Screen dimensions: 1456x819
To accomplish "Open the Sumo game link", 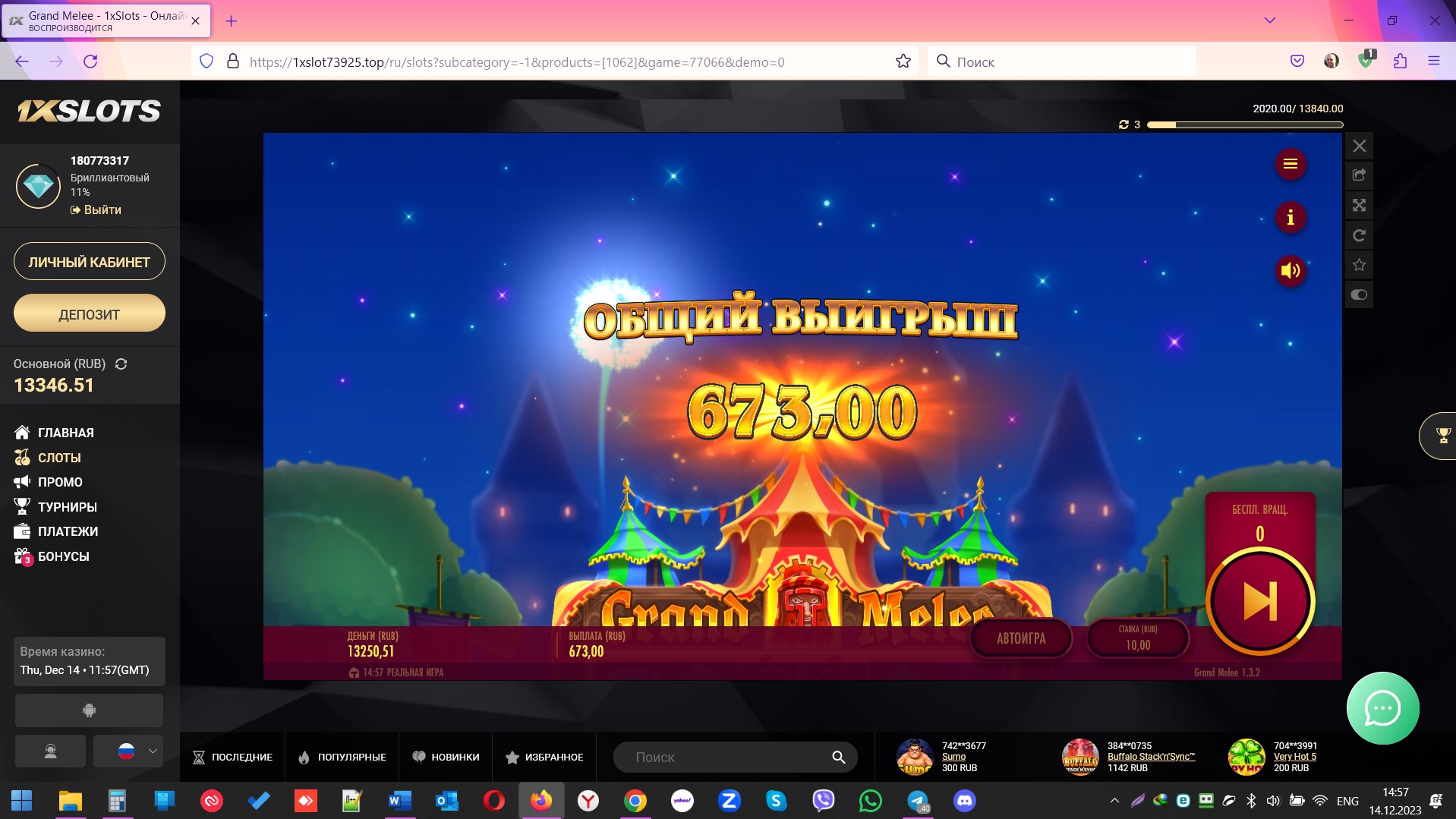I will (953, 757).
